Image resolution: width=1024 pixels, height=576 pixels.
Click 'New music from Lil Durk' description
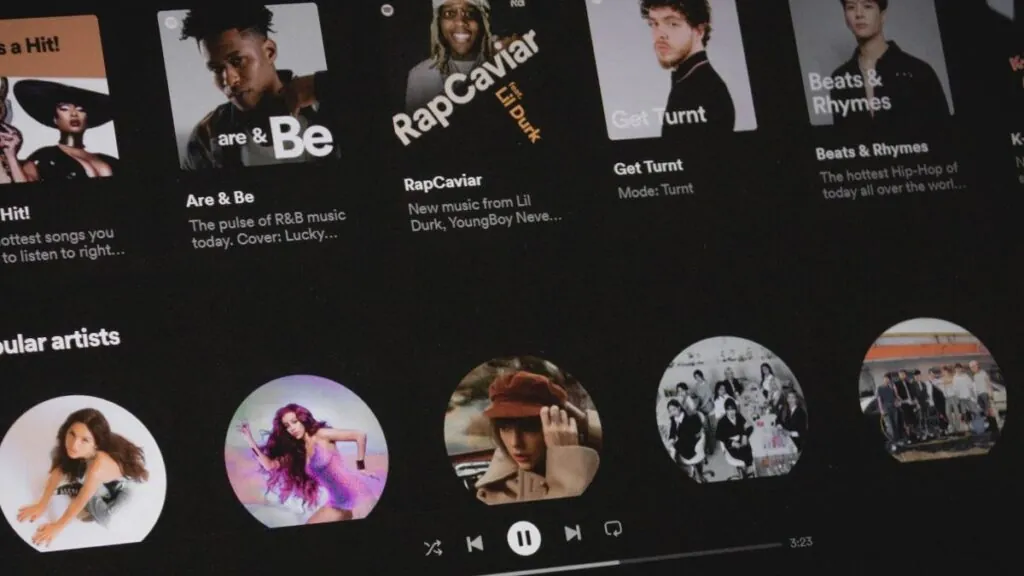tap(484, 213)
